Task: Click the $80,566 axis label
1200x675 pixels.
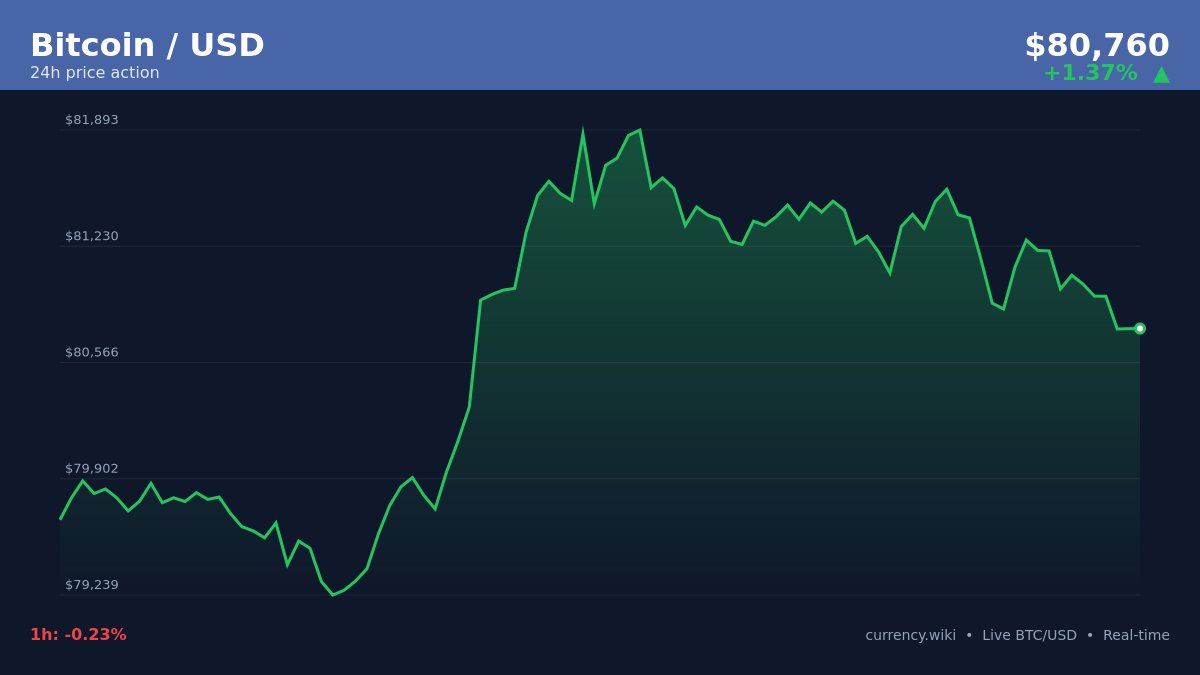Action: coord(92,352)
